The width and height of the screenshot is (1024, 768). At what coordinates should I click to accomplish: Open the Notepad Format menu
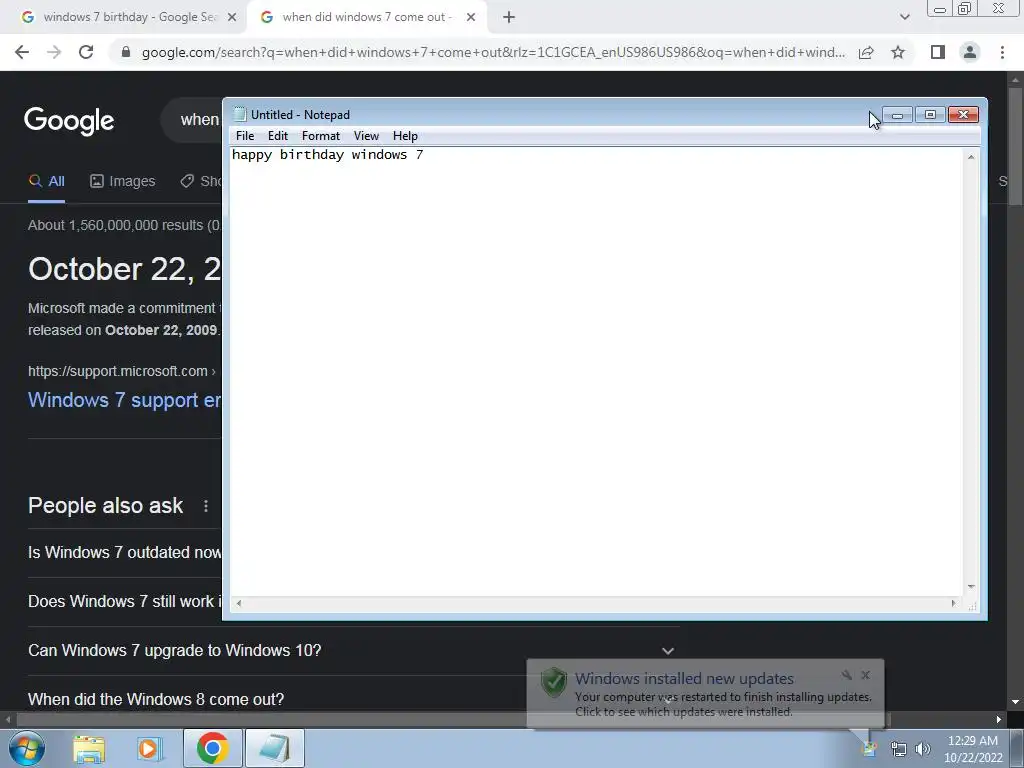[321, 136]
